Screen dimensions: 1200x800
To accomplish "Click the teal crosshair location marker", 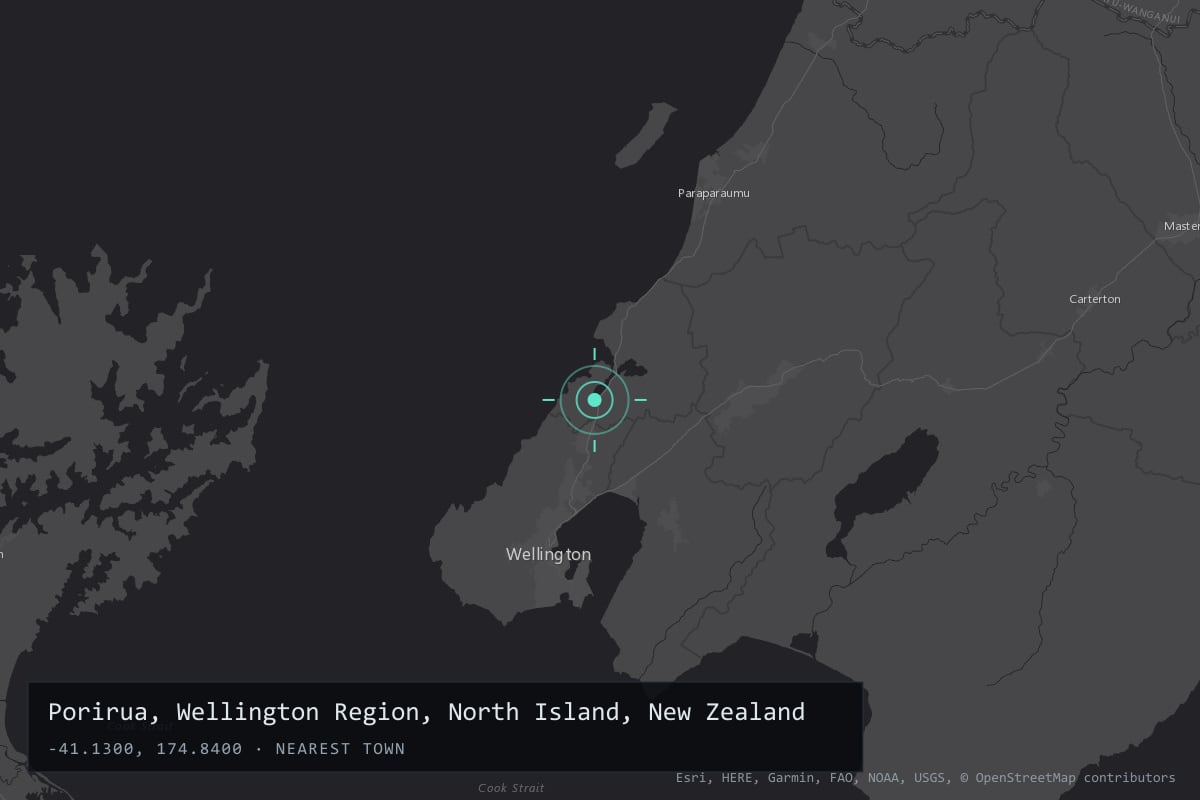I will [x=594, y=400].
